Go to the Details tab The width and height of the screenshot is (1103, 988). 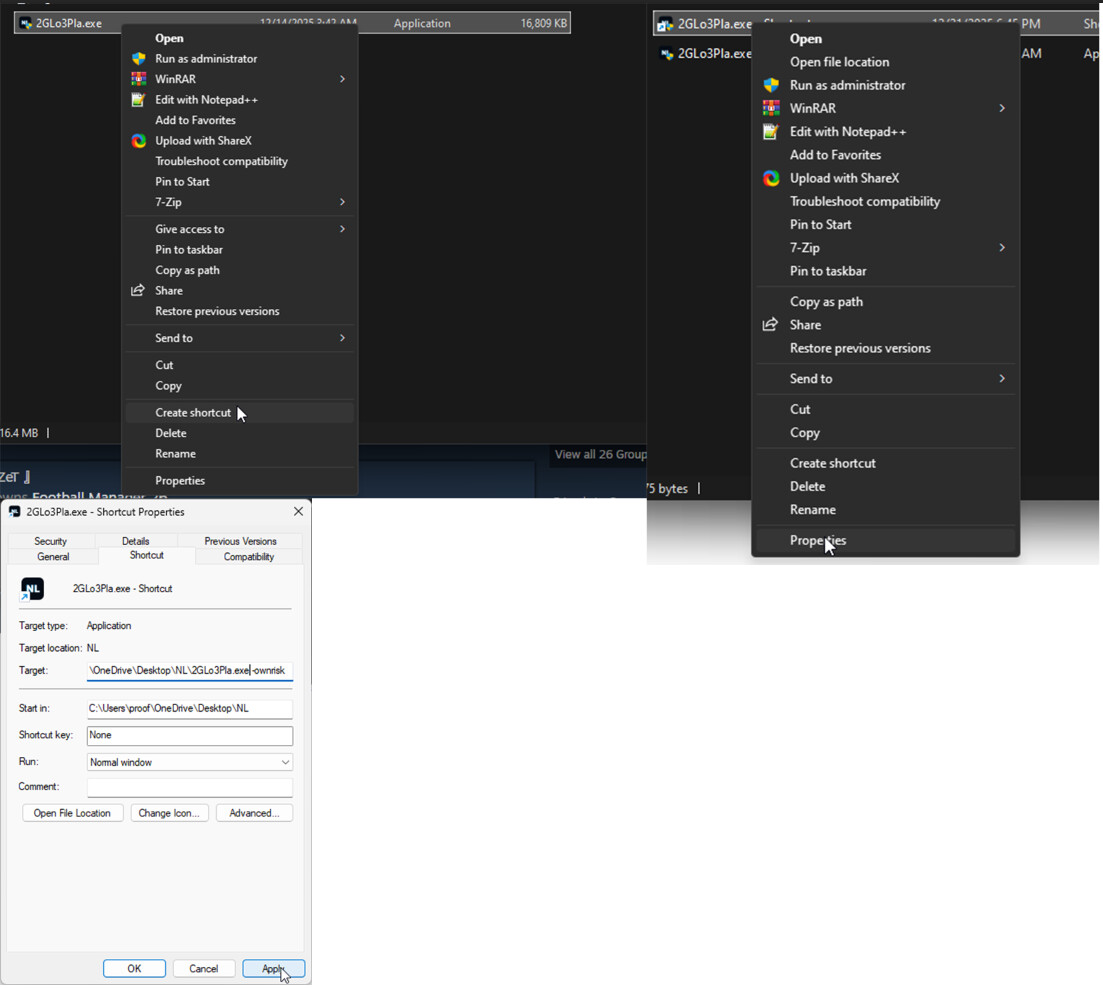(x=135, y=541)
